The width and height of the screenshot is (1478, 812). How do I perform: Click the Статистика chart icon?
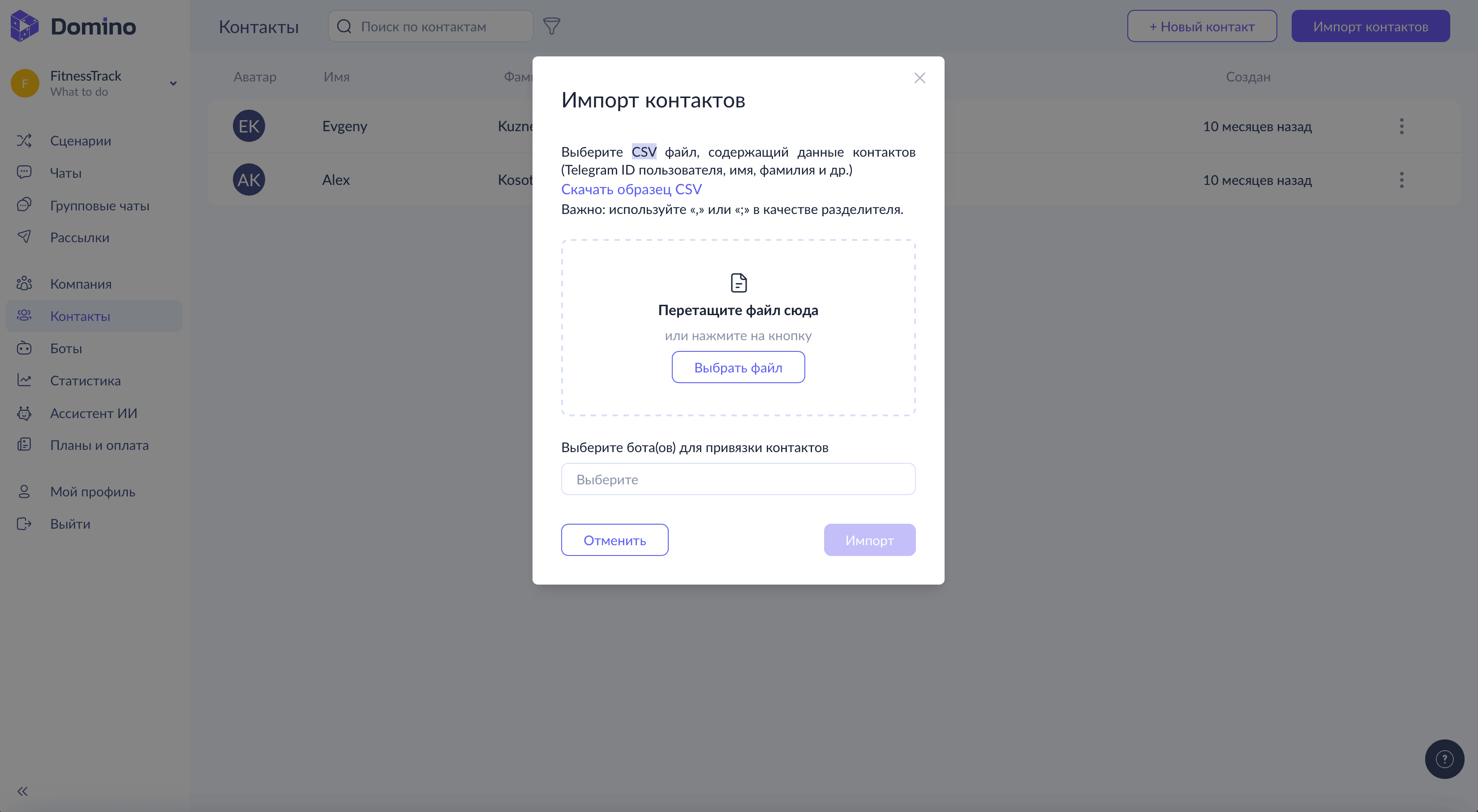click(24, 380)
